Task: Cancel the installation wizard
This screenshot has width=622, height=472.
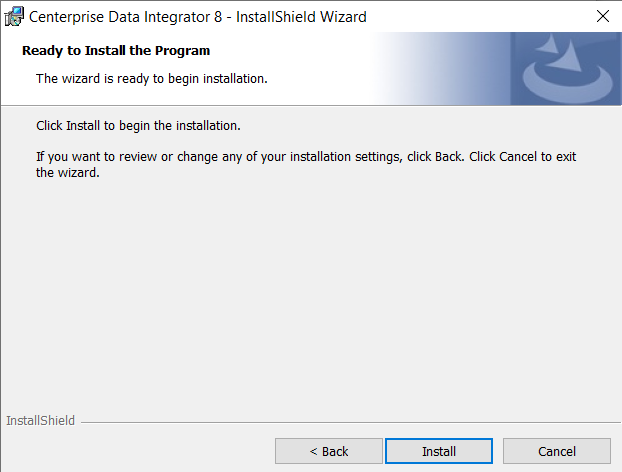Action: pos(556,451)
